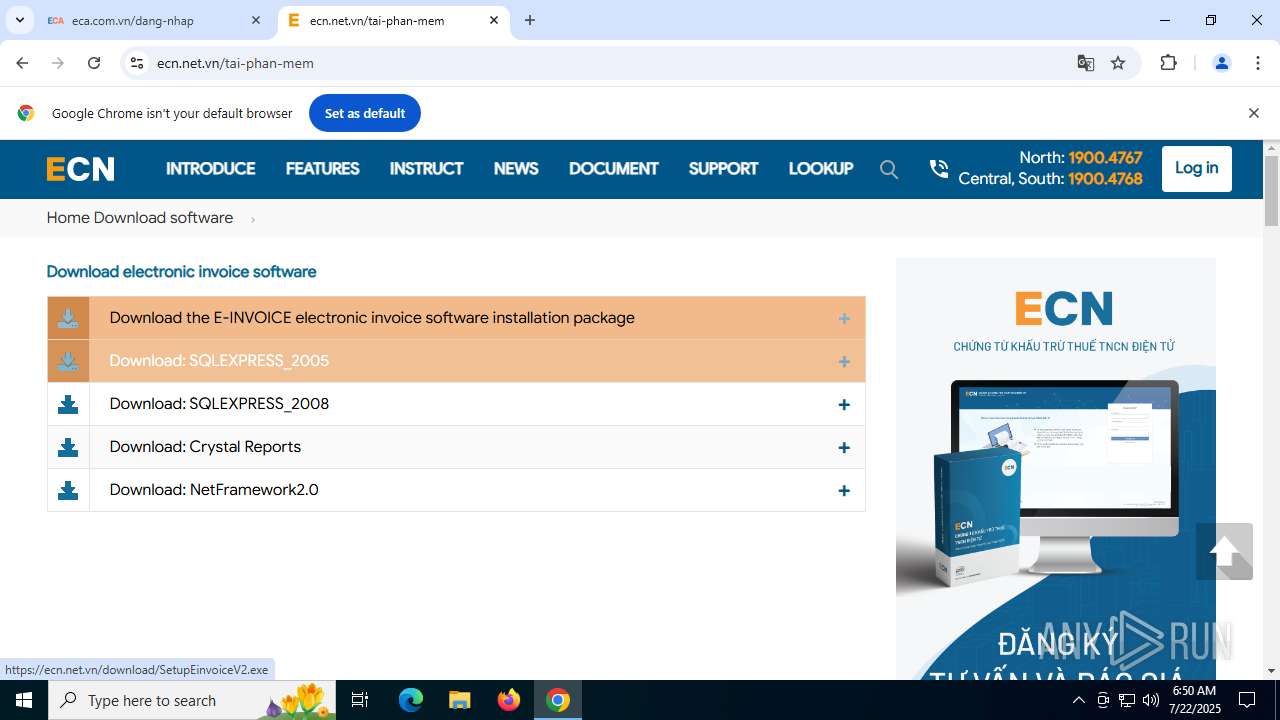Open the Windows Start menu
Screen dimensions: 1280x720
[24, 700]
